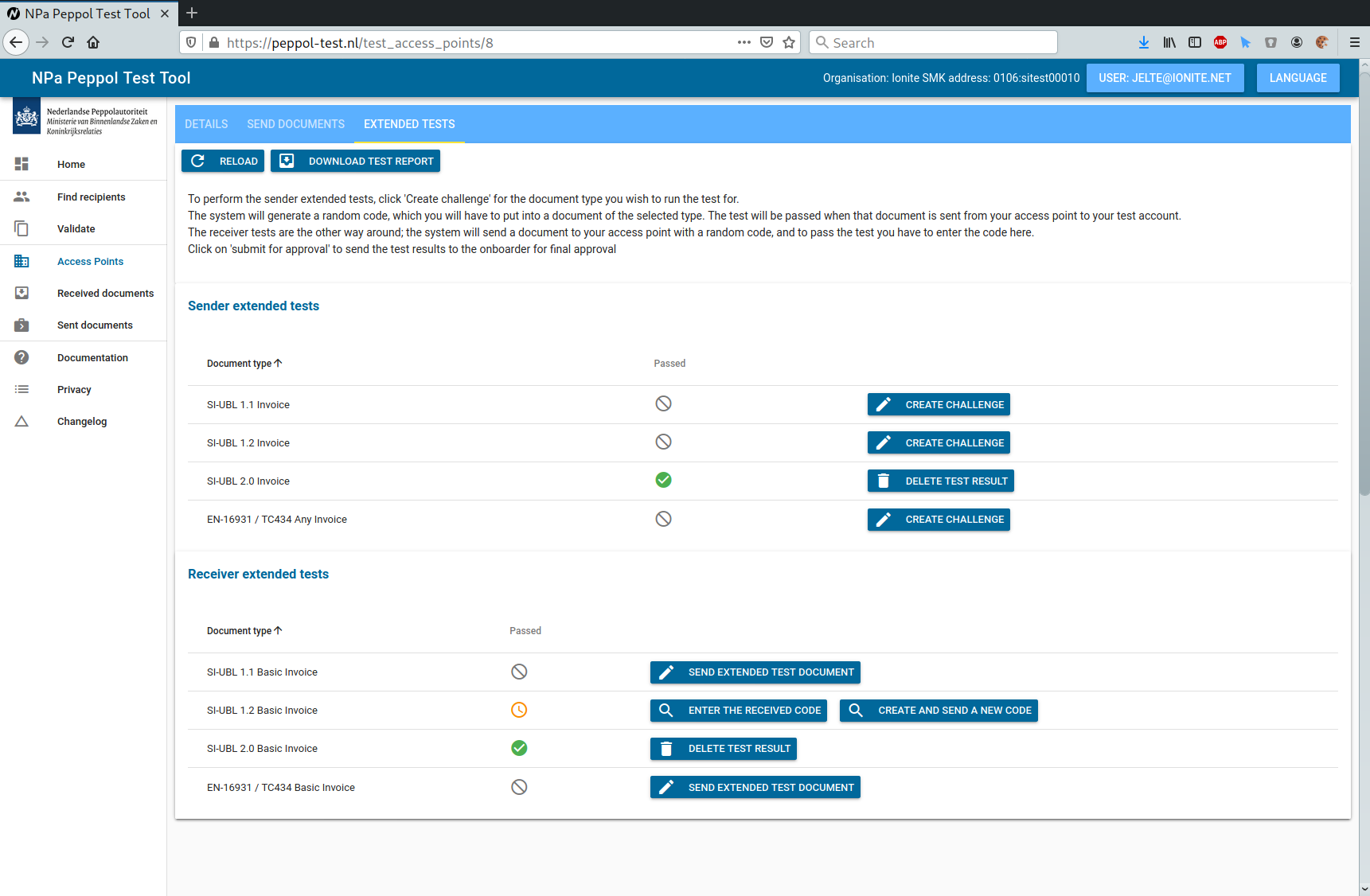Viewport: 1370px width, 896px height.
Task: Select the EXTENDED TESTS tab
Action: (409, 124)
